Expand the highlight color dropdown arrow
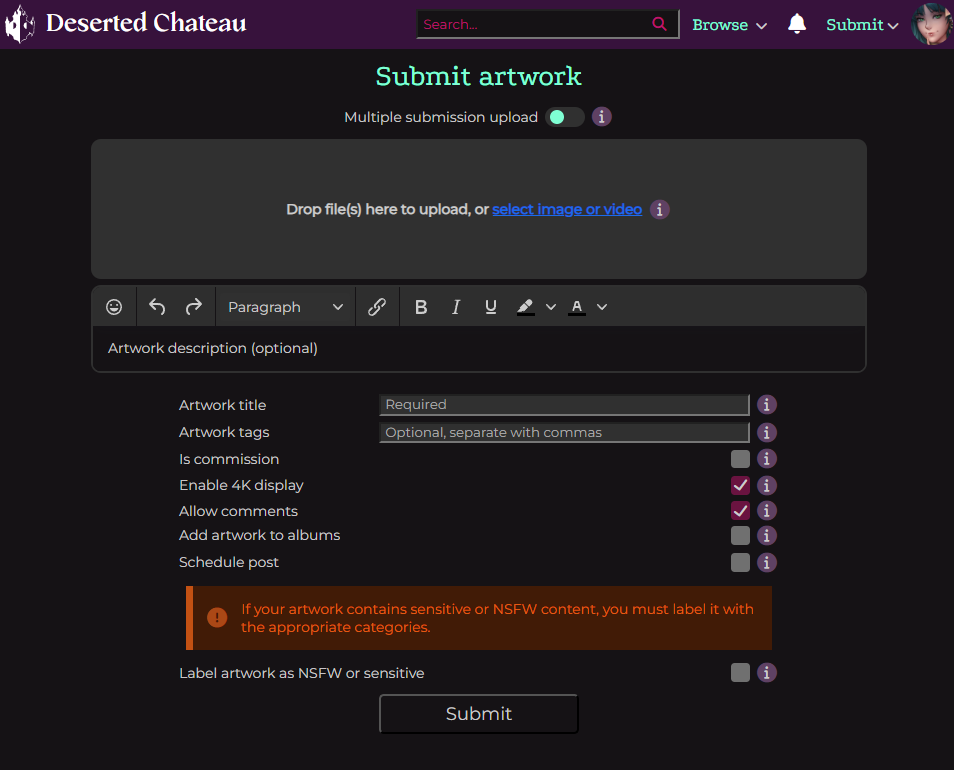Screen dimensions: 954x770 point(551,307)
